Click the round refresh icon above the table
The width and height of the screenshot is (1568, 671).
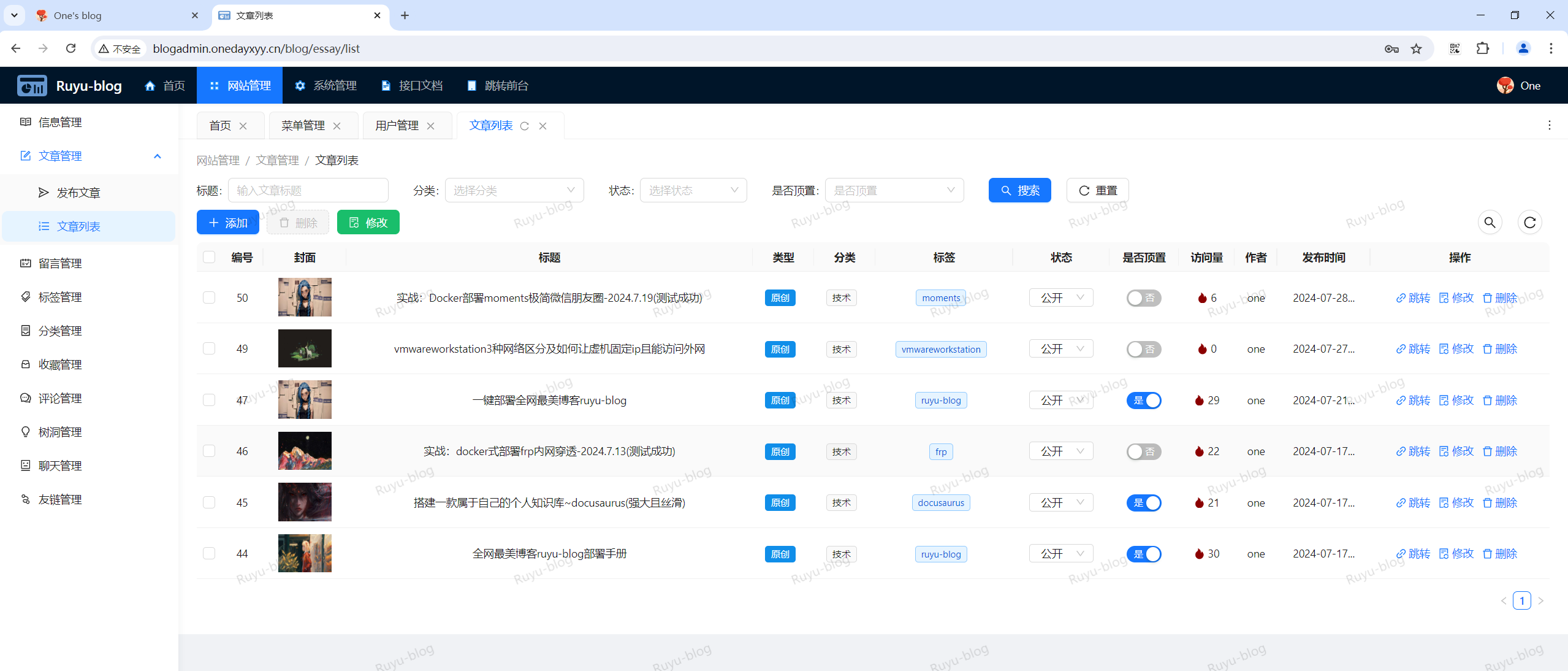point(1529,223)
